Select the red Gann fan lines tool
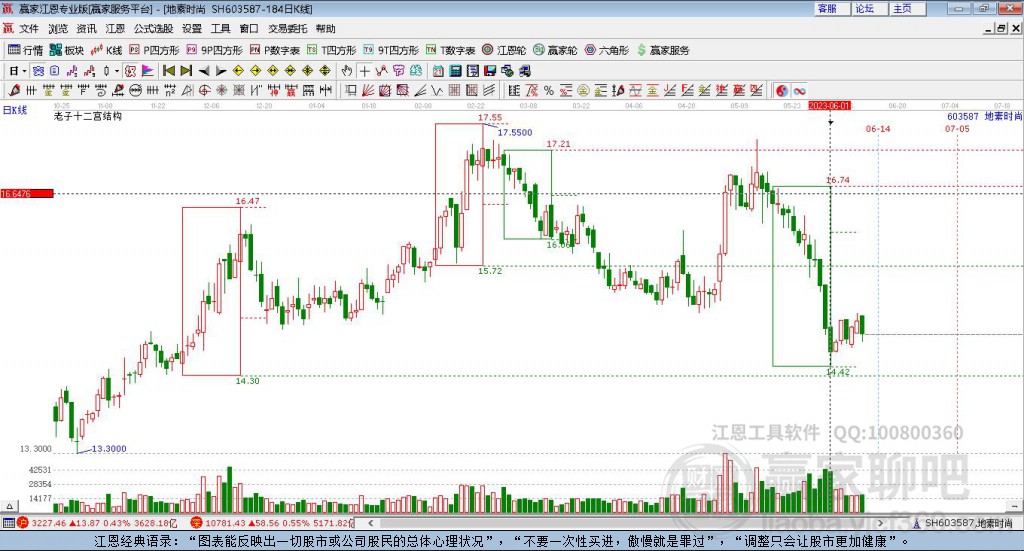 tap(368, 90)
